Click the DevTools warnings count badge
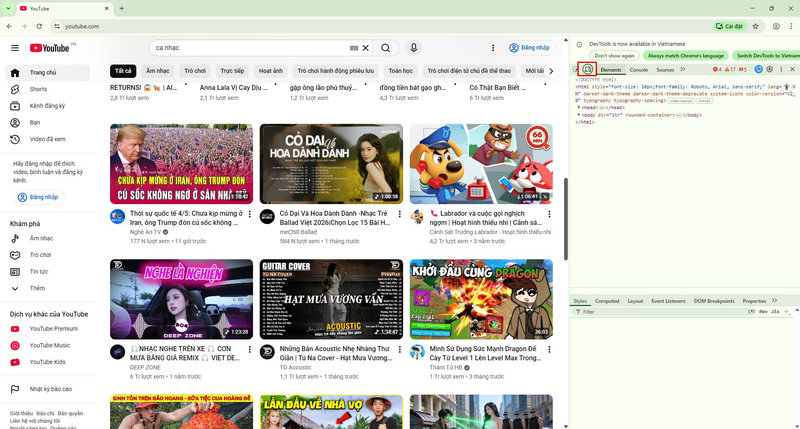Screen dimensions: 800x429 tap(730, 69)
